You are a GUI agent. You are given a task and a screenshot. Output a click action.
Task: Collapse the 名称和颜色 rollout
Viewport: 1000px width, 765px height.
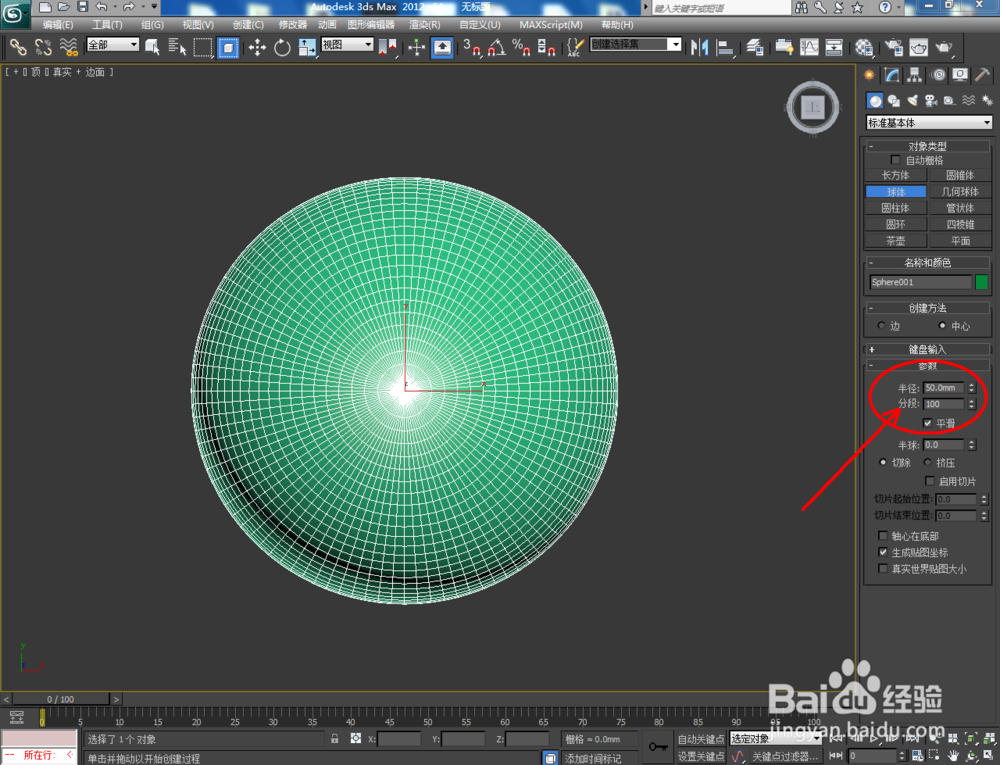point(927,263)
